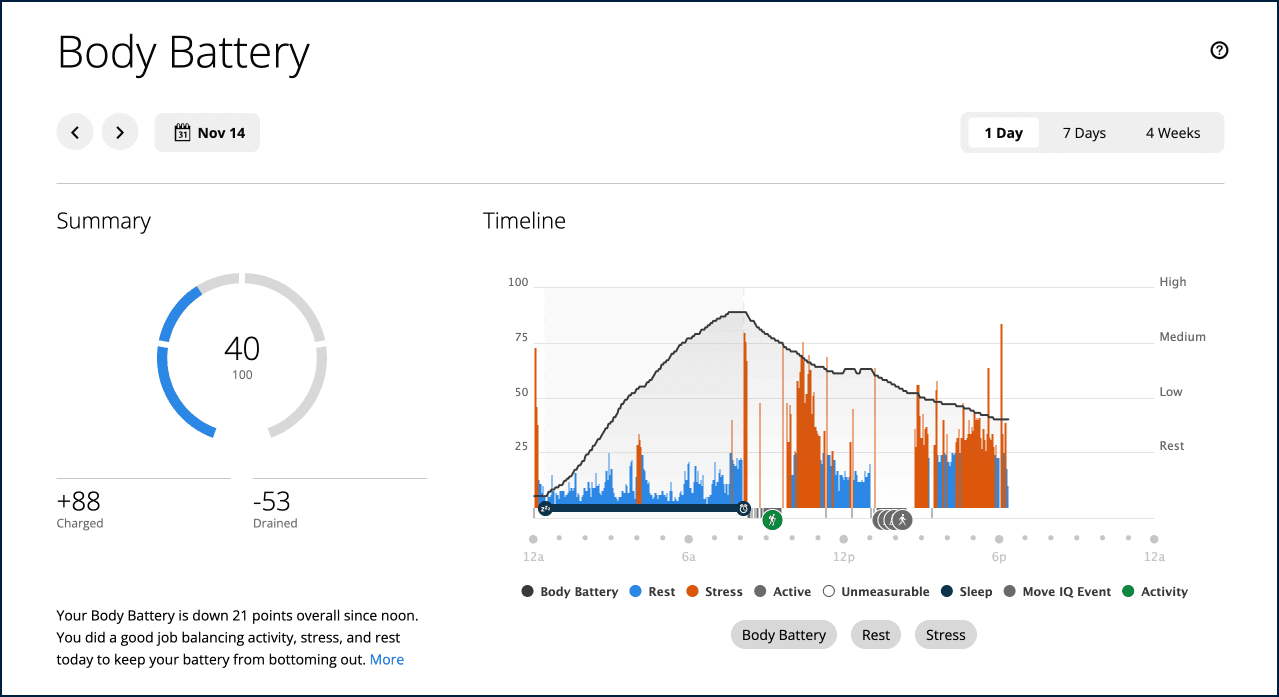Screen dimensions: 1279x697
Task: Toggle the Body Battery chart filter button
Action: tap(784, 634)
